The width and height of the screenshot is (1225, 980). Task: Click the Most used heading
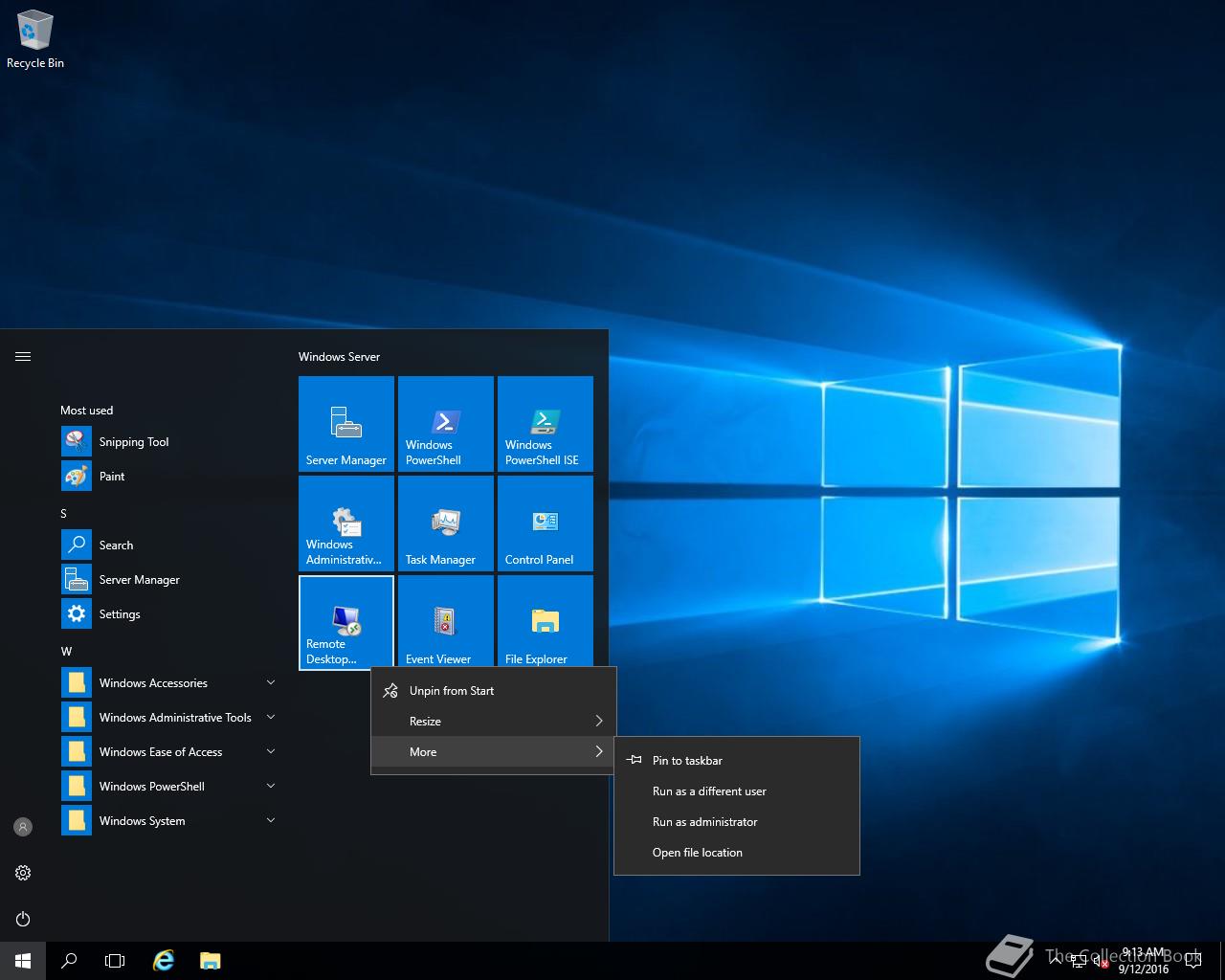(86, 410)
